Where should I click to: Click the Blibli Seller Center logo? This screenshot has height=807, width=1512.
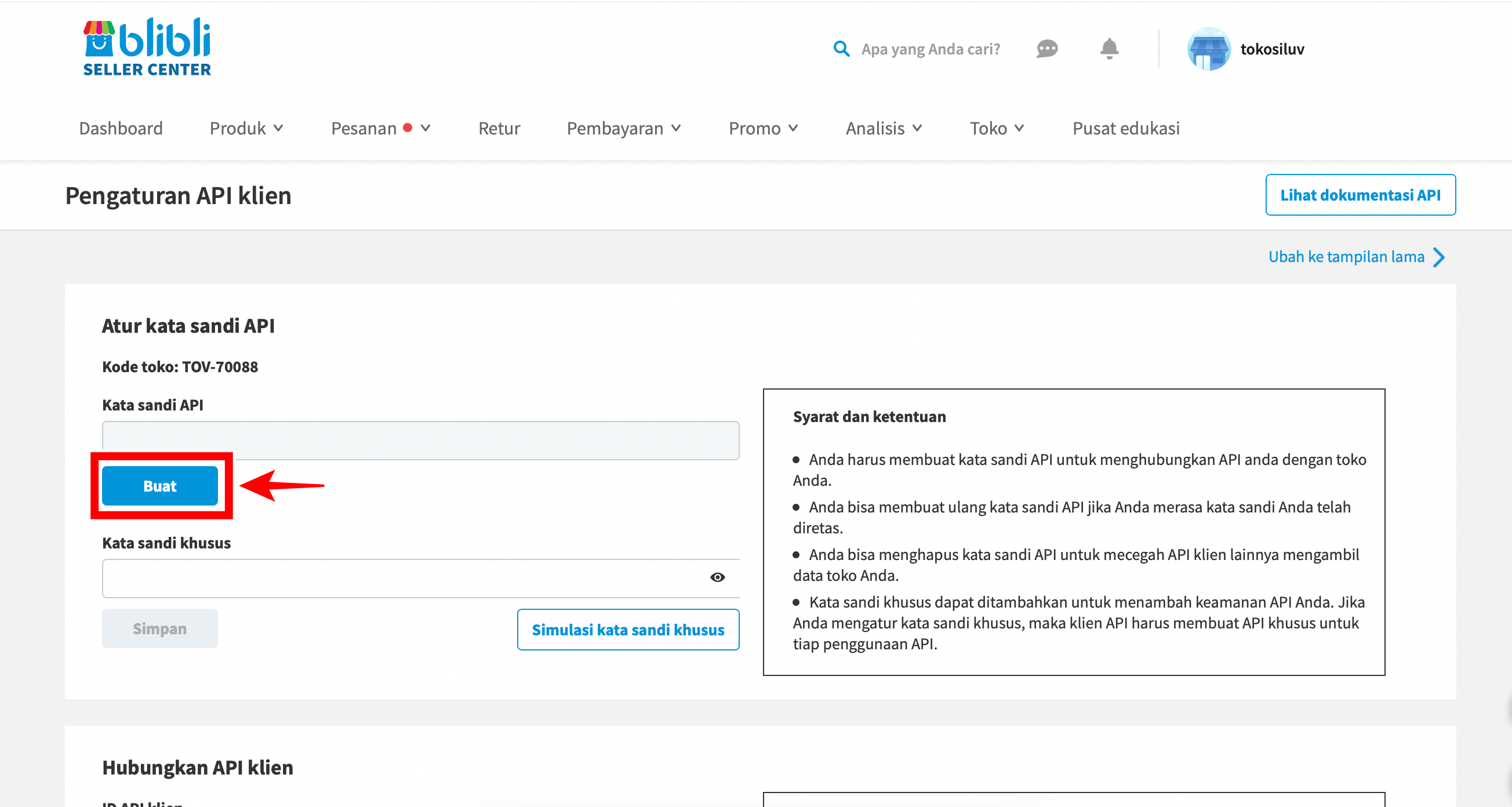147,47
